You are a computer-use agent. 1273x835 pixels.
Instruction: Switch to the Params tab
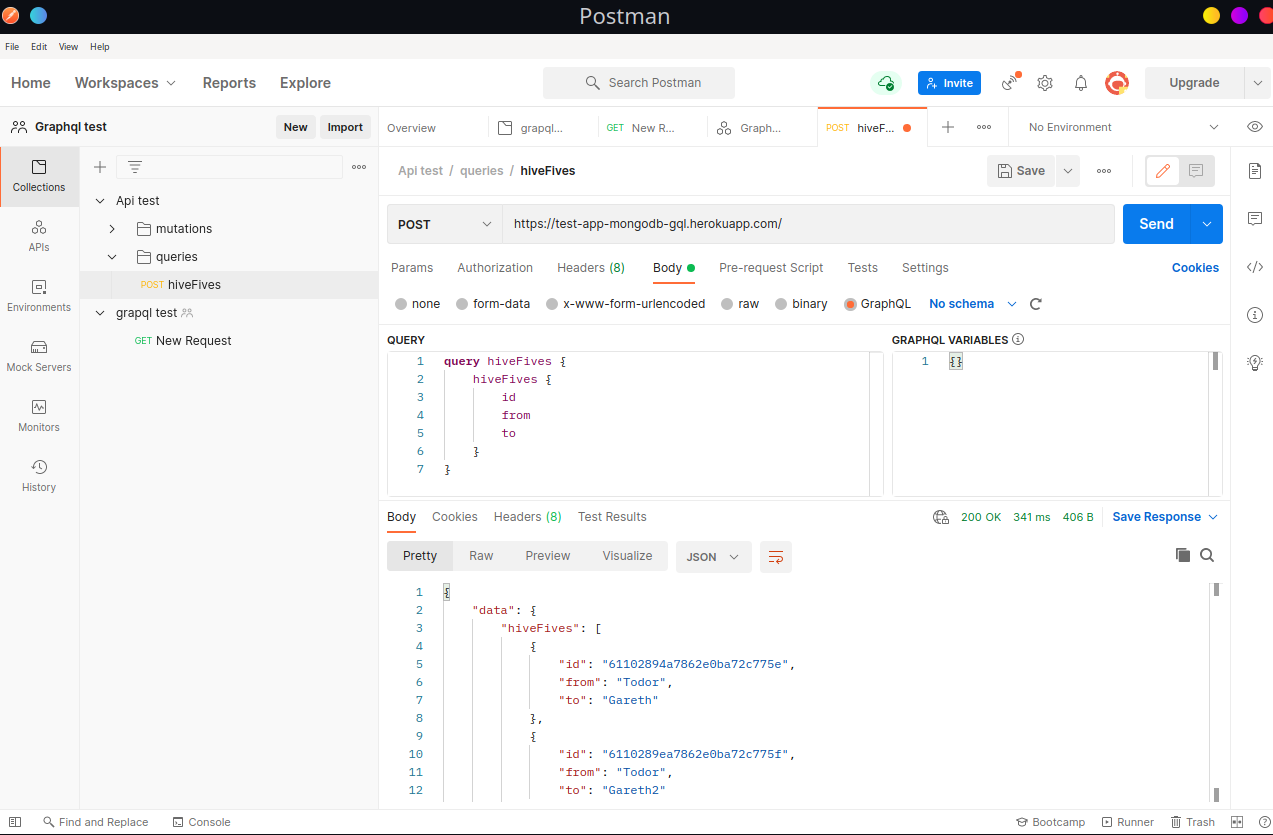click(412, 268)
